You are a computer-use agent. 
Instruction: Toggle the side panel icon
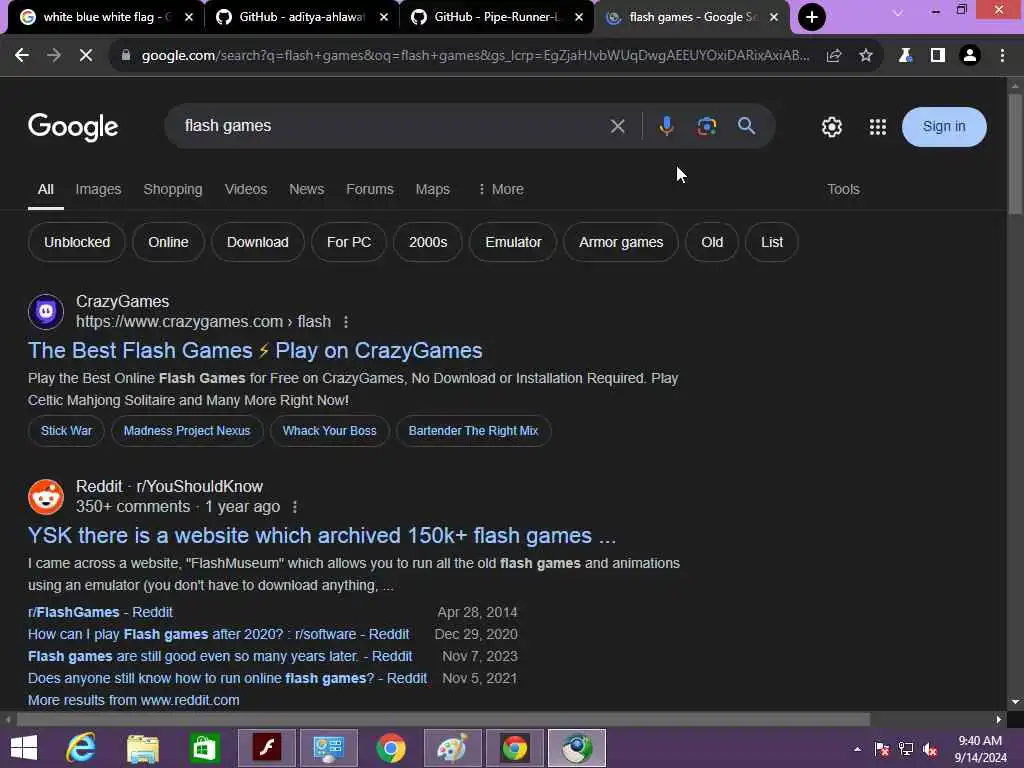[938, 56]
